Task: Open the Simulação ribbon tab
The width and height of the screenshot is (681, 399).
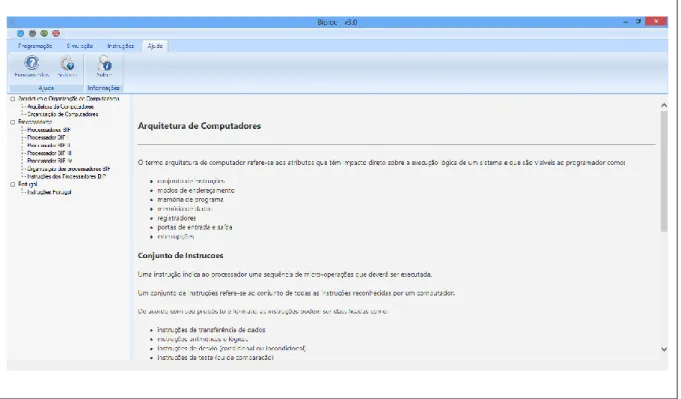Action: coord(80,46)
